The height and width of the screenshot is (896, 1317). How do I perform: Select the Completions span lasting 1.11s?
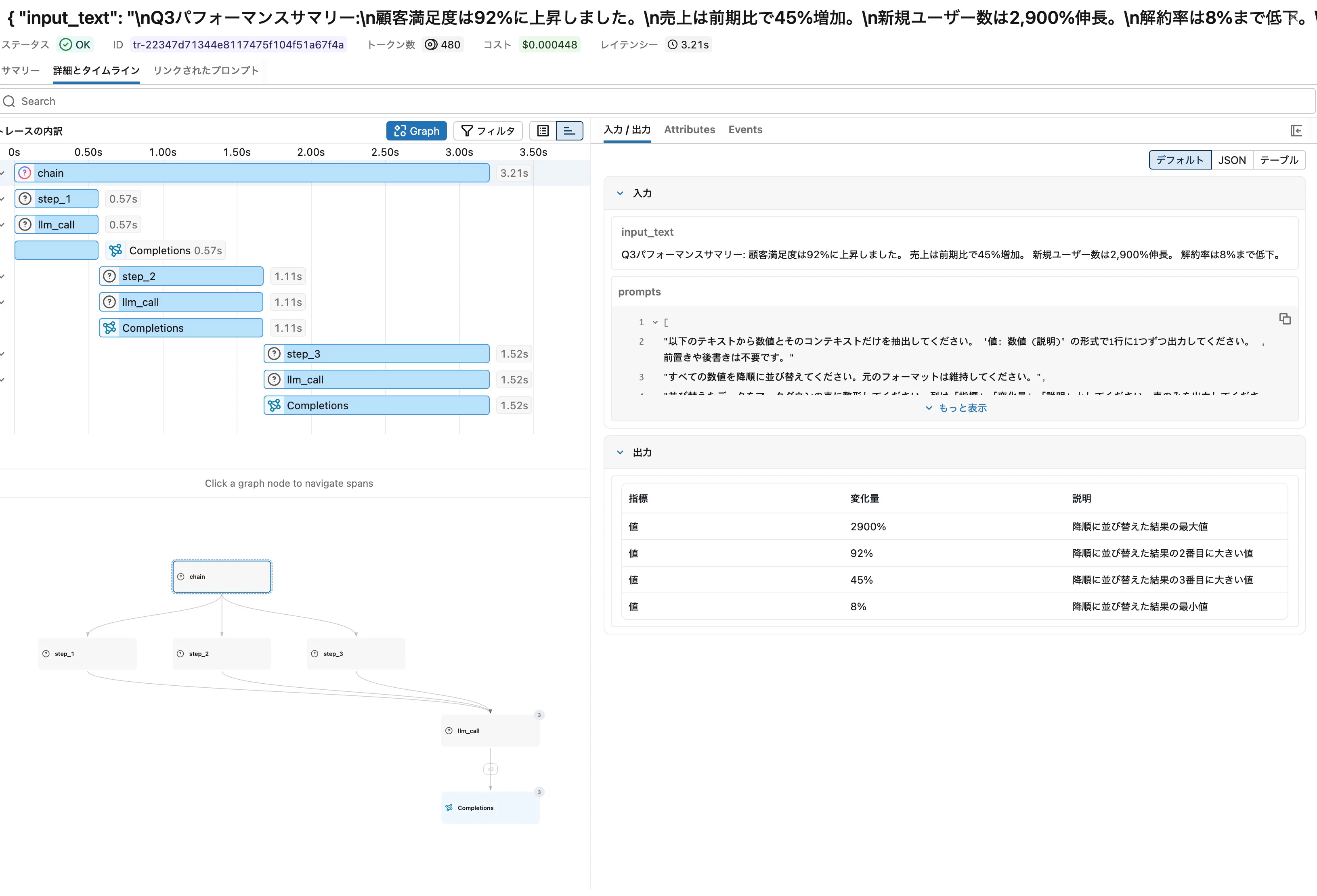point(181,328)
